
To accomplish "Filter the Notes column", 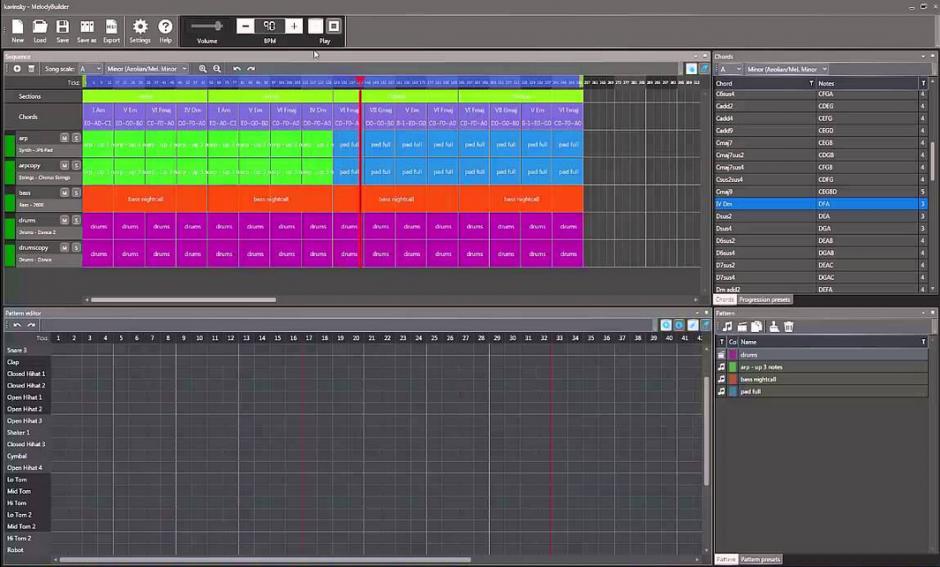I will [923, 83].
